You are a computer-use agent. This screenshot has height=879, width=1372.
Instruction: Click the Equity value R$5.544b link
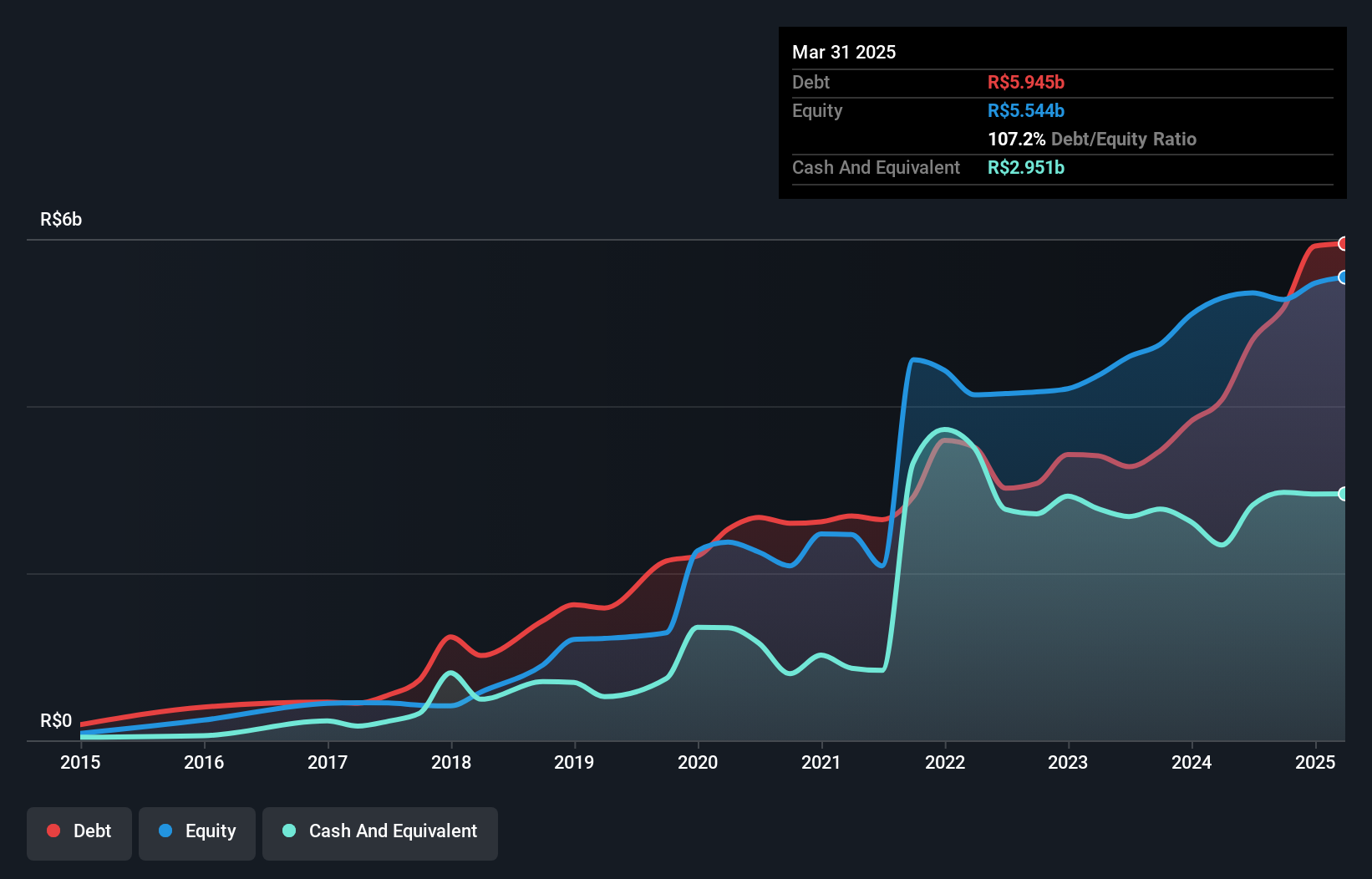(1025, 110)
